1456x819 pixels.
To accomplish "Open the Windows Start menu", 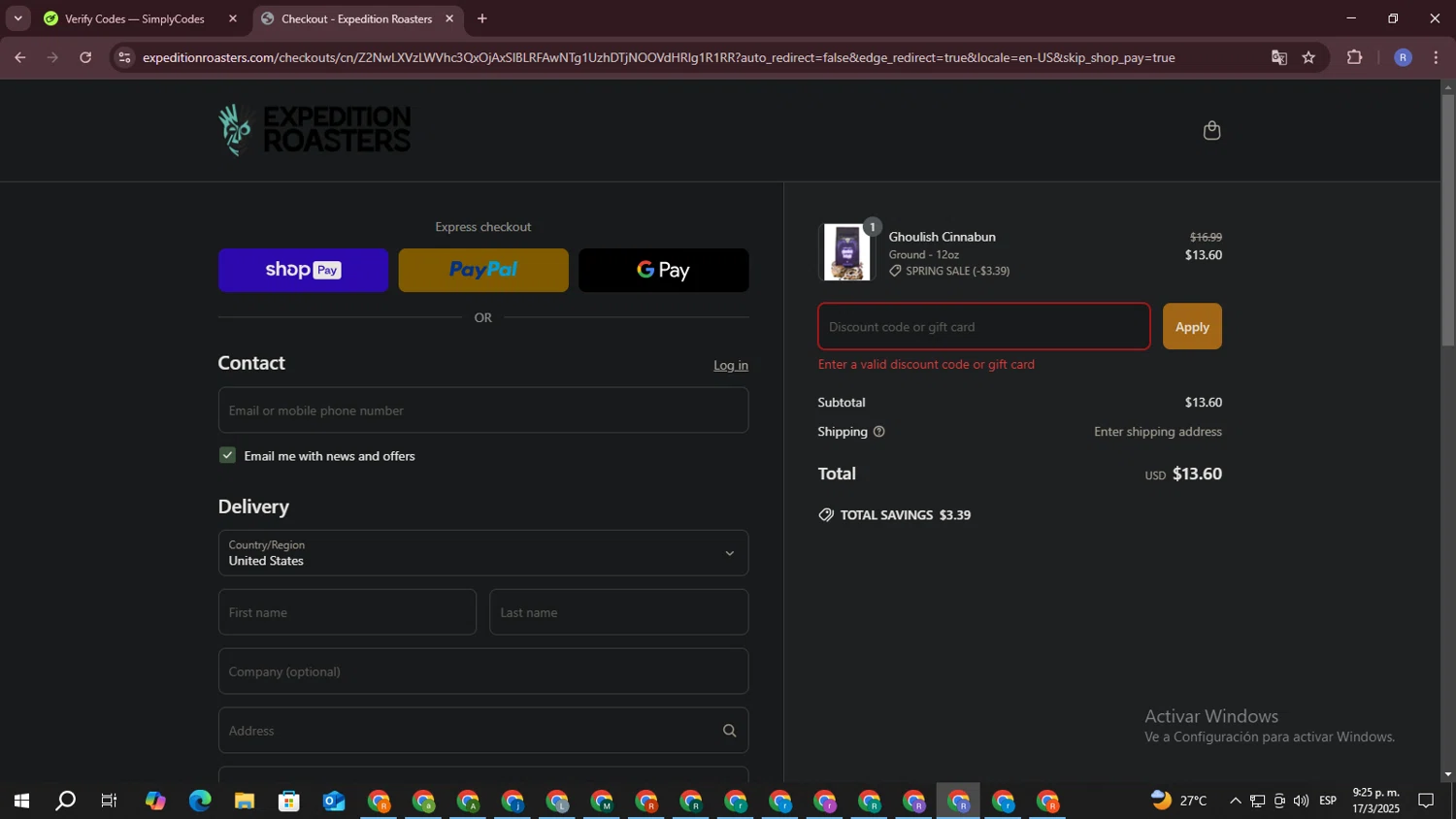I will tap(21, 801).
